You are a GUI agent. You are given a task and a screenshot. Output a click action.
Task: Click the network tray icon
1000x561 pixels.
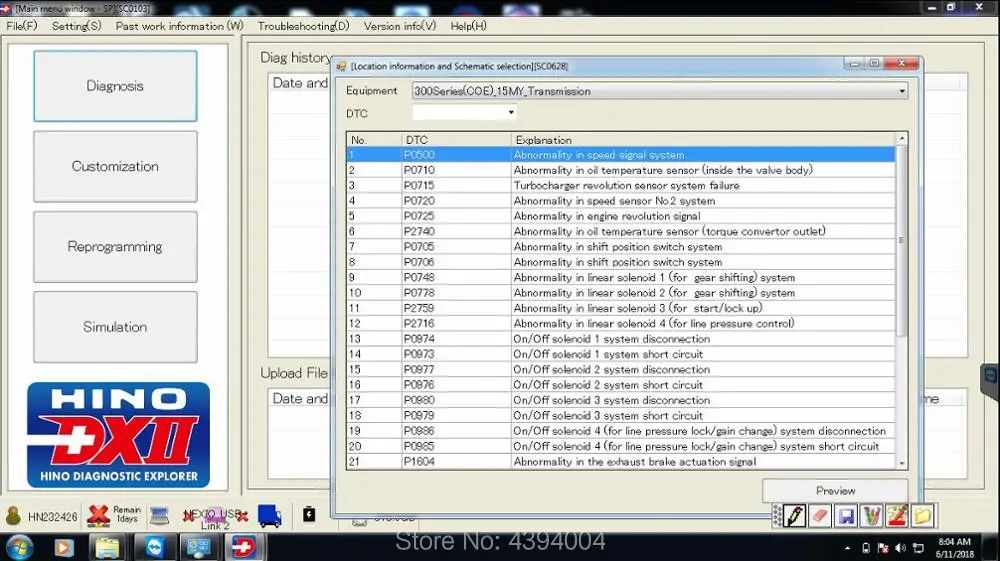pyautogui.click(x=918, y=548)
